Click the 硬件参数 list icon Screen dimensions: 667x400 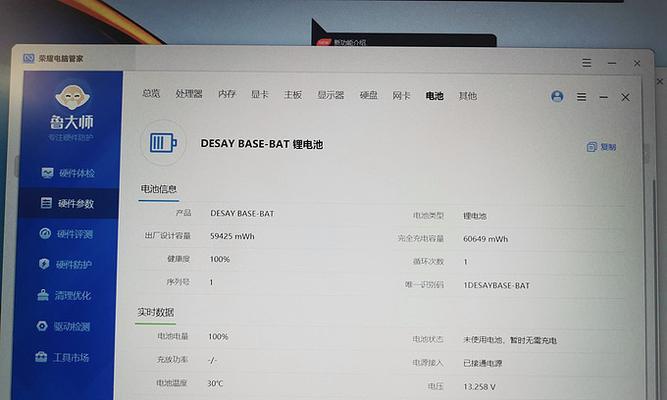pyautogui.click(x=46, y=203)
